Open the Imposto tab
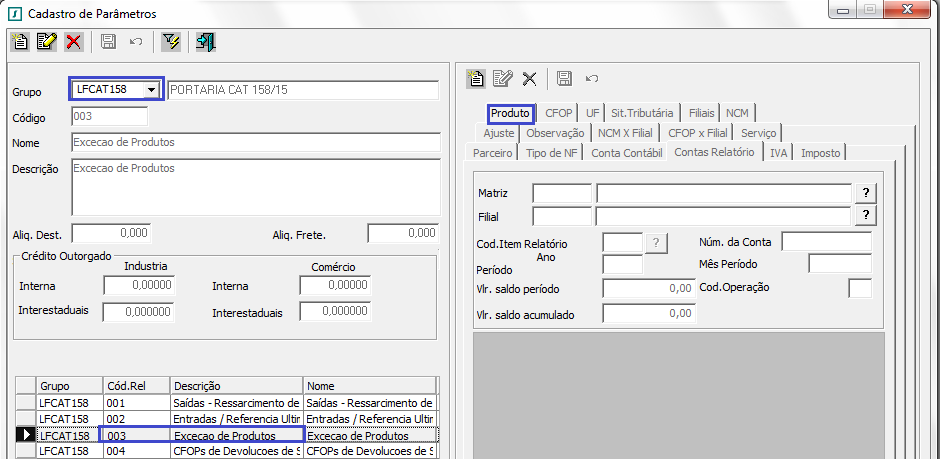Screen dimensions: 940x459 (820, 153)
